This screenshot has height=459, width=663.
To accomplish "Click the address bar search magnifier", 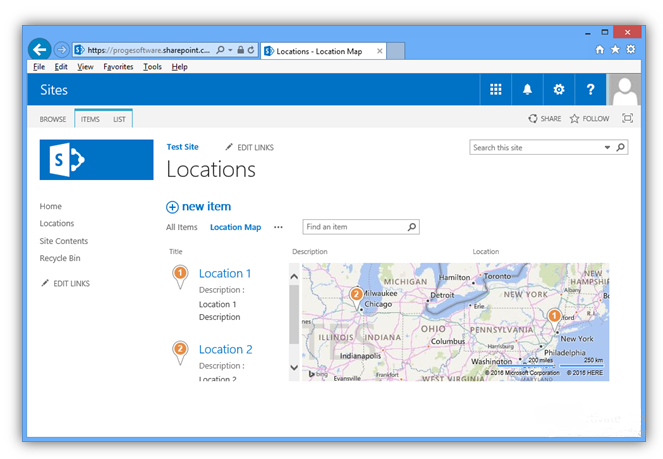I will [220, 50].
